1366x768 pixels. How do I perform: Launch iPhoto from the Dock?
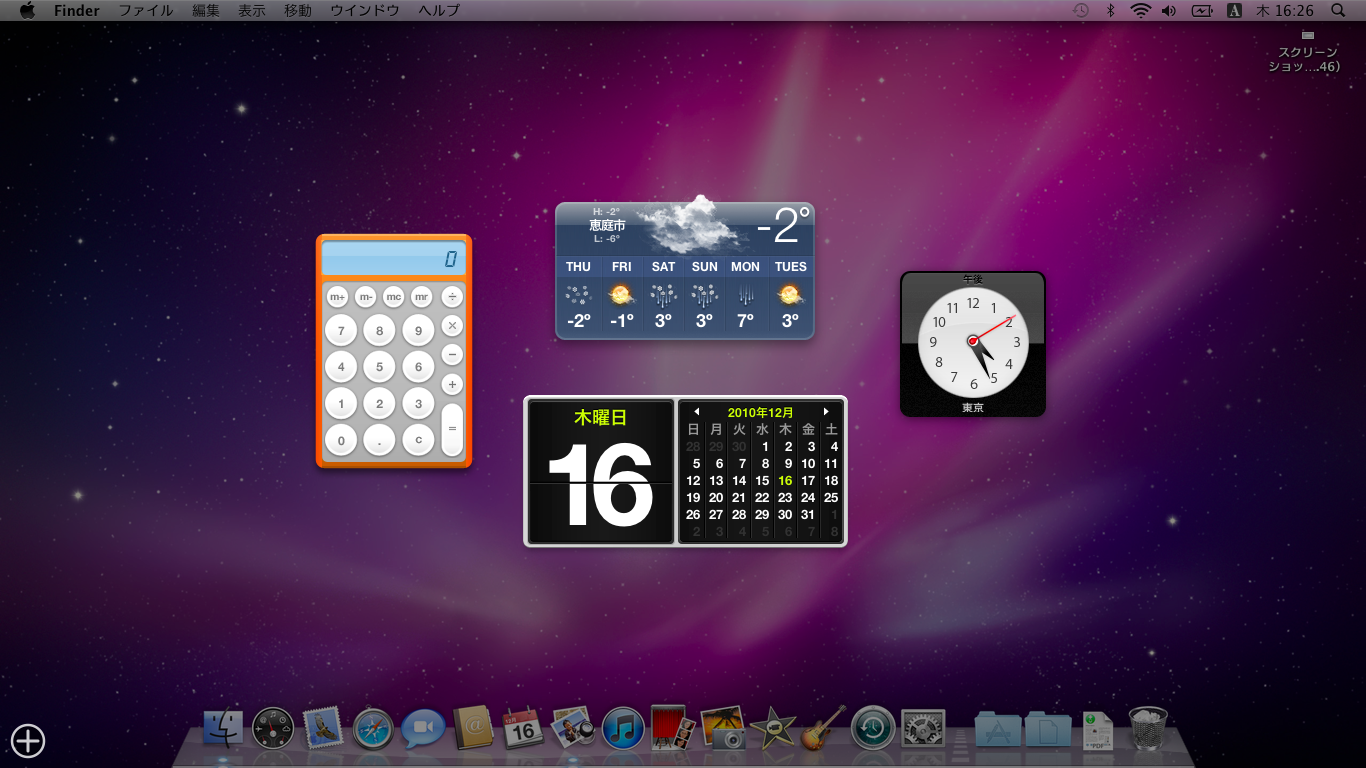(x=723, y=728)
